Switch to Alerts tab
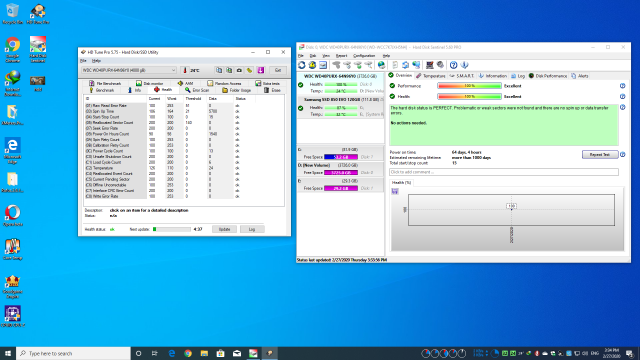The image size is (640, 360). click(580, 76)
